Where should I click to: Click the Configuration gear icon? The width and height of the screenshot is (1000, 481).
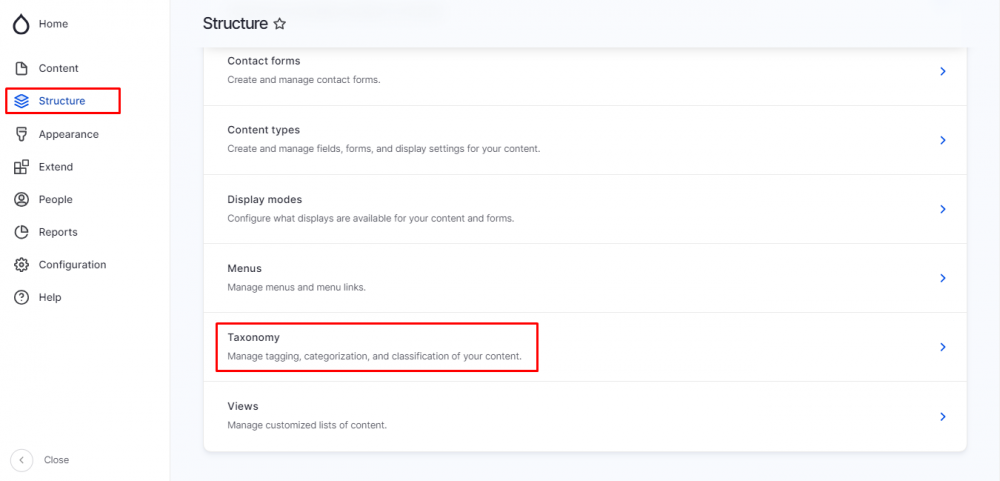click(21, 265)
